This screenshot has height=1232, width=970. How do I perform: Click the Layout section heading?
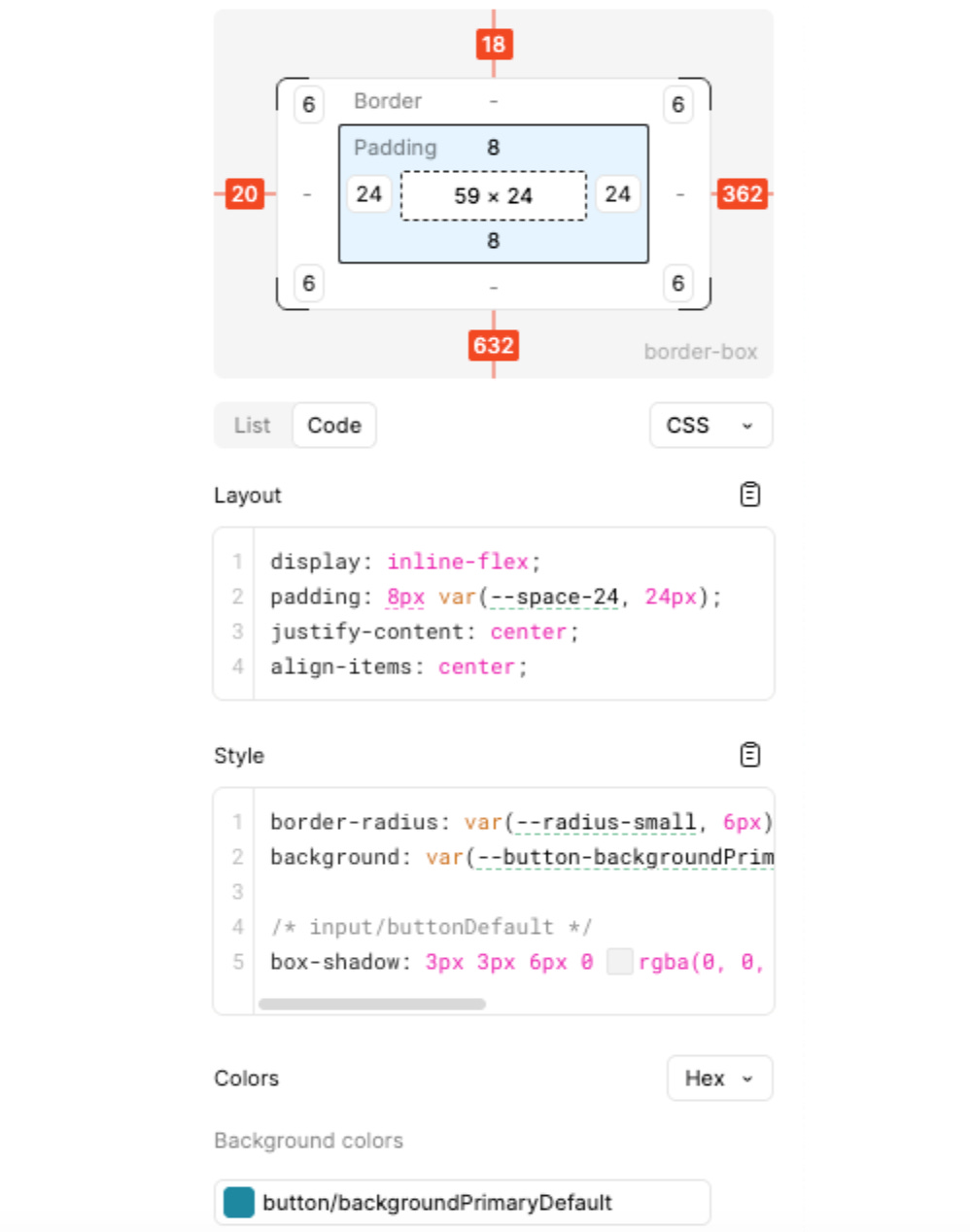(x=248, y=496)
